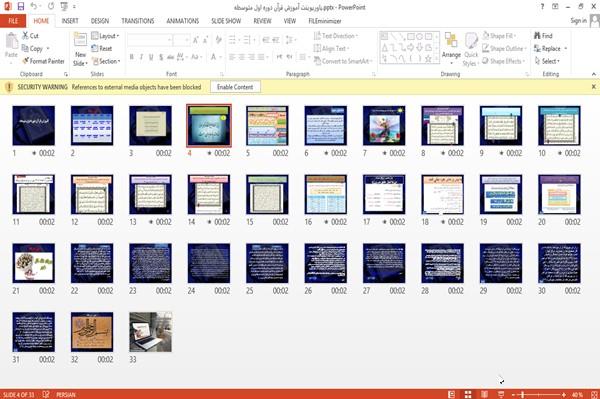Open the FILE menu tab

(x=13, y=21)
